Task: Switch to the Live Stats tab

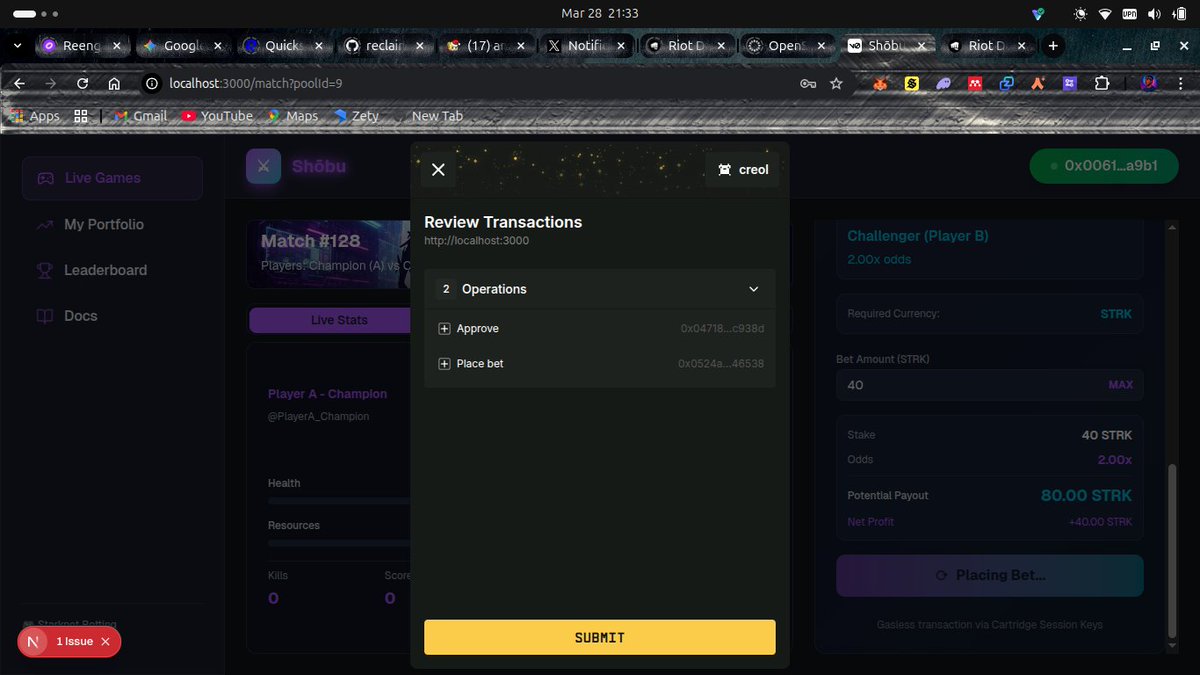Action: click(x=339, y=320)
